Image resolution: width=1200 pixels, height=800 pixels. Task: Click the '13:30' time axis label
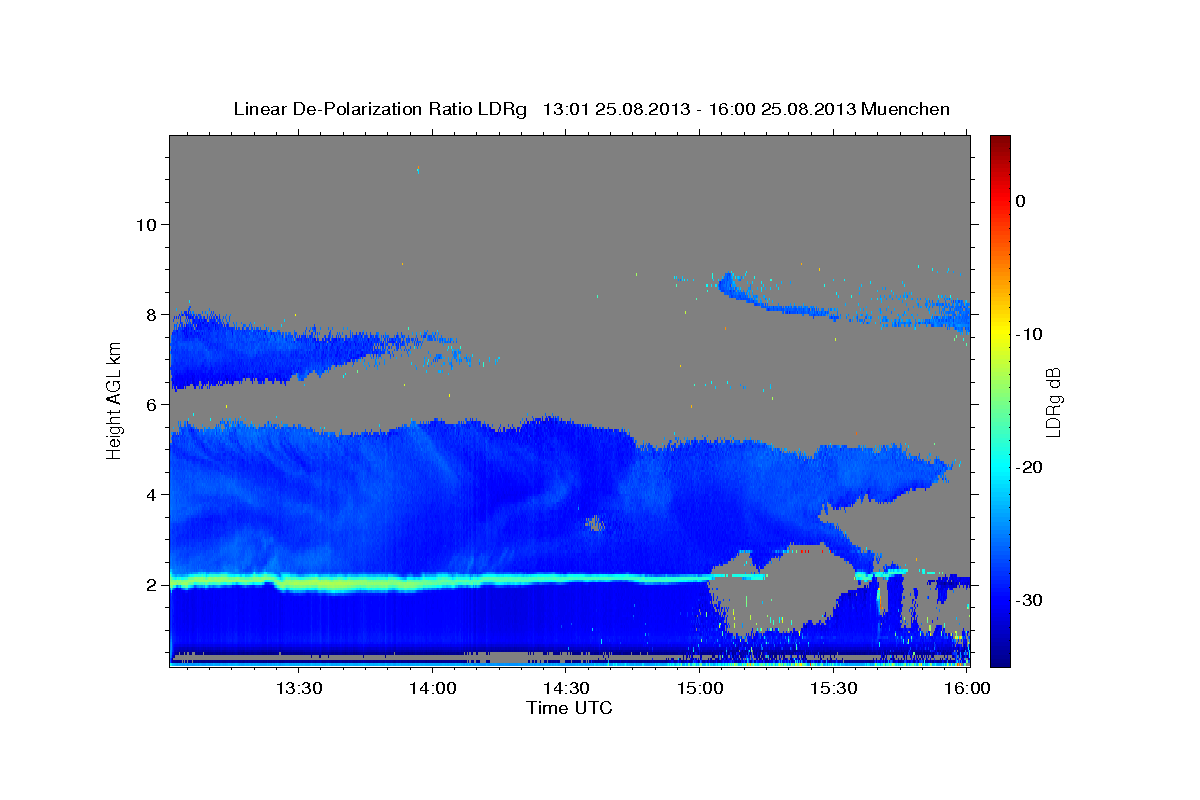coord(299,688)
